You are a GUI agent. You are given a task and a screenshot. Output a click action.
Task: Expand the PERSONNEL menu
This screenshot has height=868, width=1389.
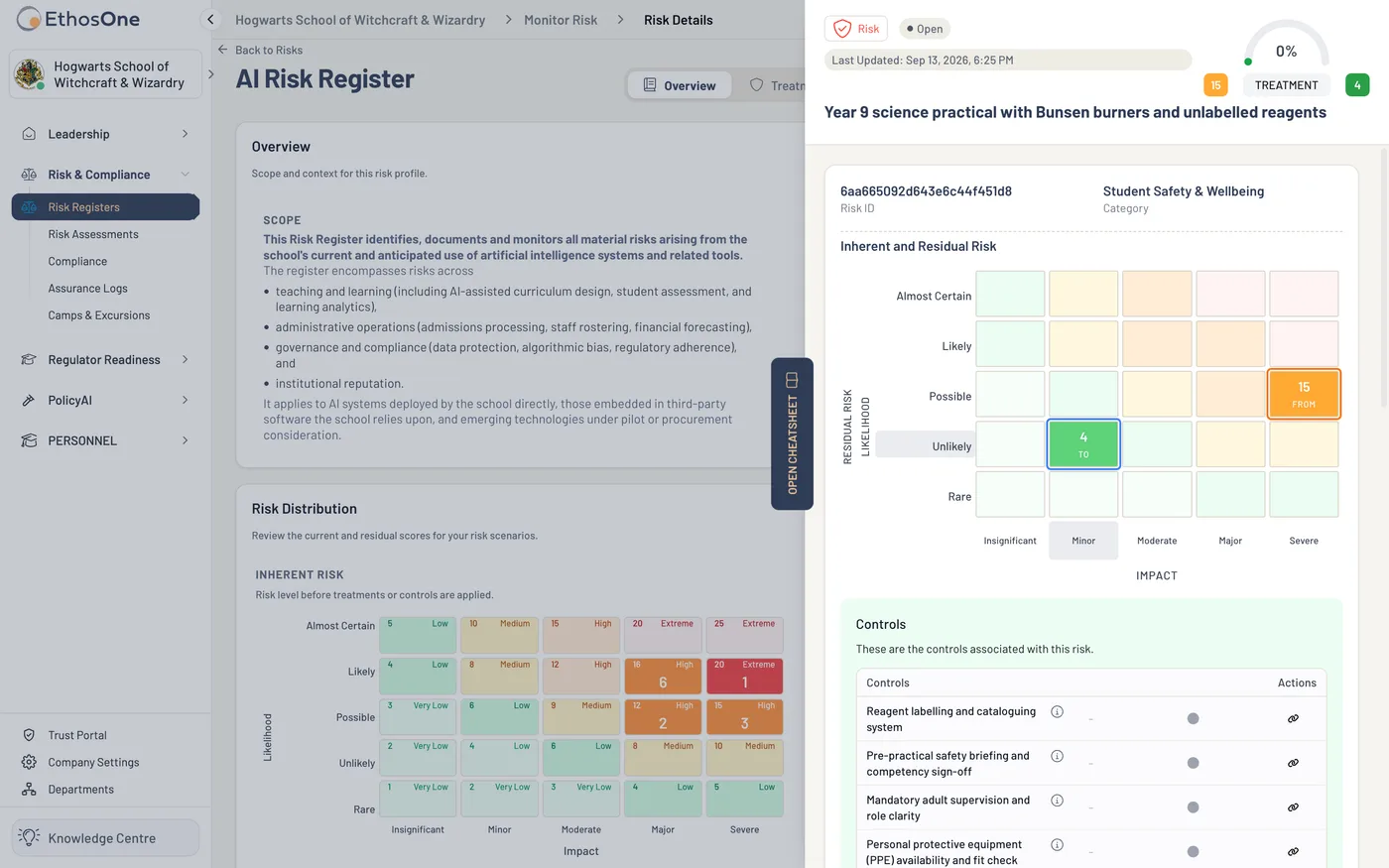(185, 440)
